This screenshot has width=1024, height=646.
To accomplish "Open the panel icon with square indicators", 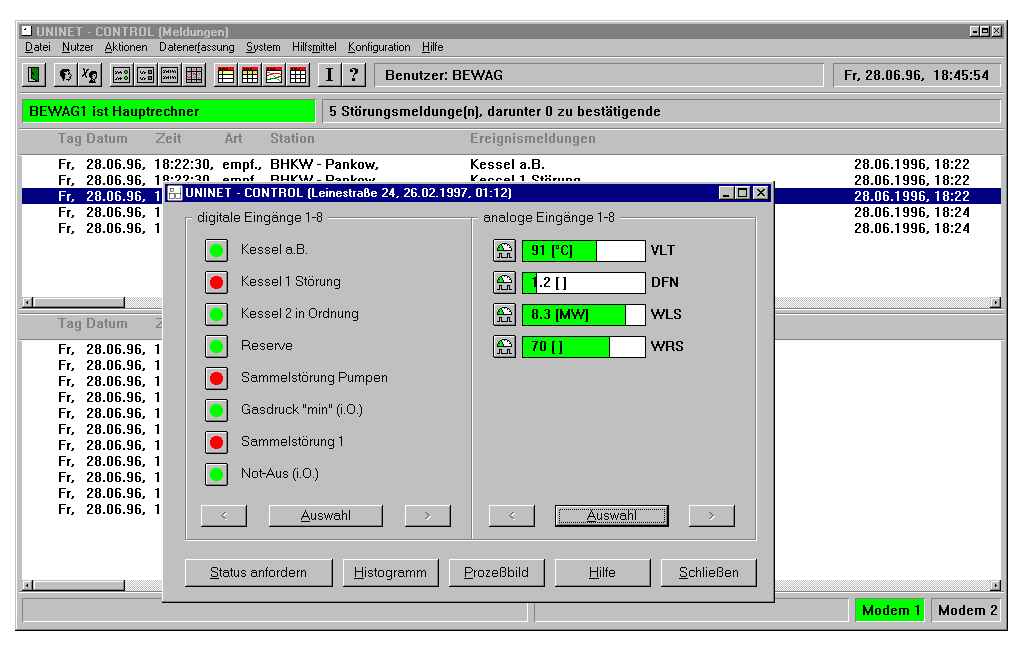I will 146,75.
